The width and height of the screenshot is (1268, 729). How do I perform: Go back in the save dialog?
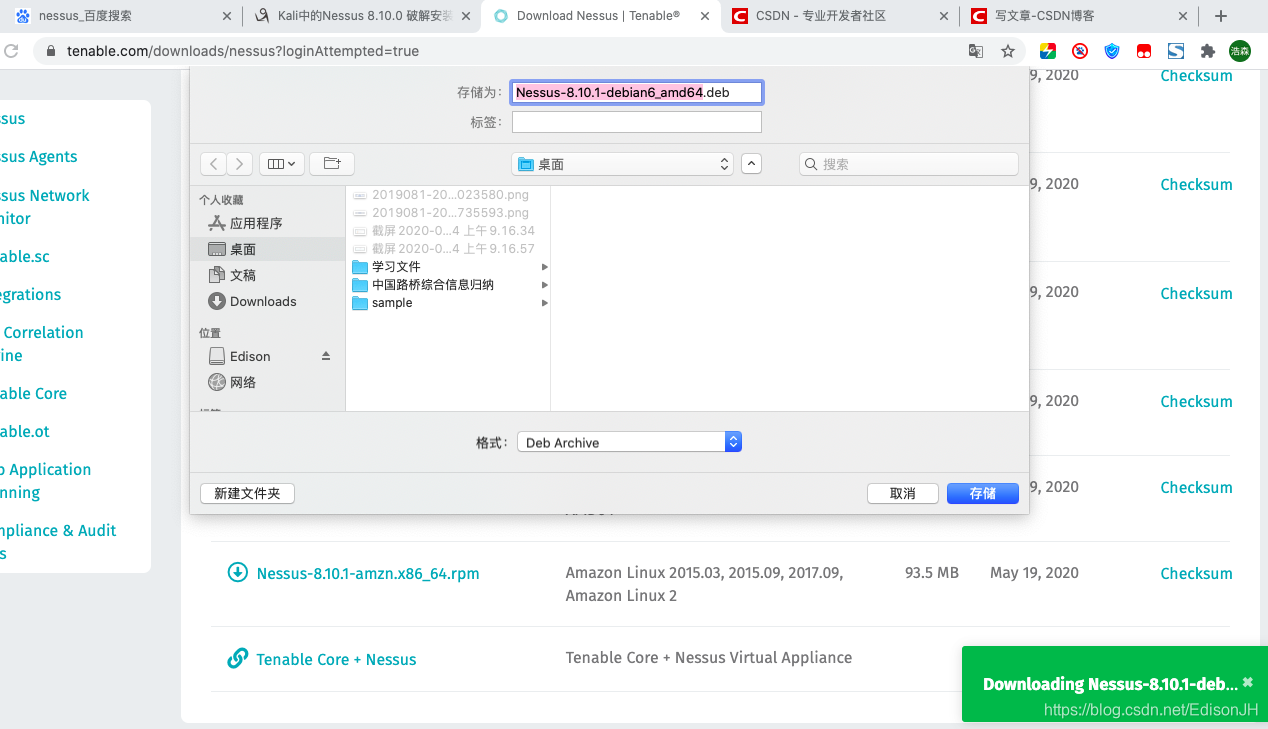(213, 164)
